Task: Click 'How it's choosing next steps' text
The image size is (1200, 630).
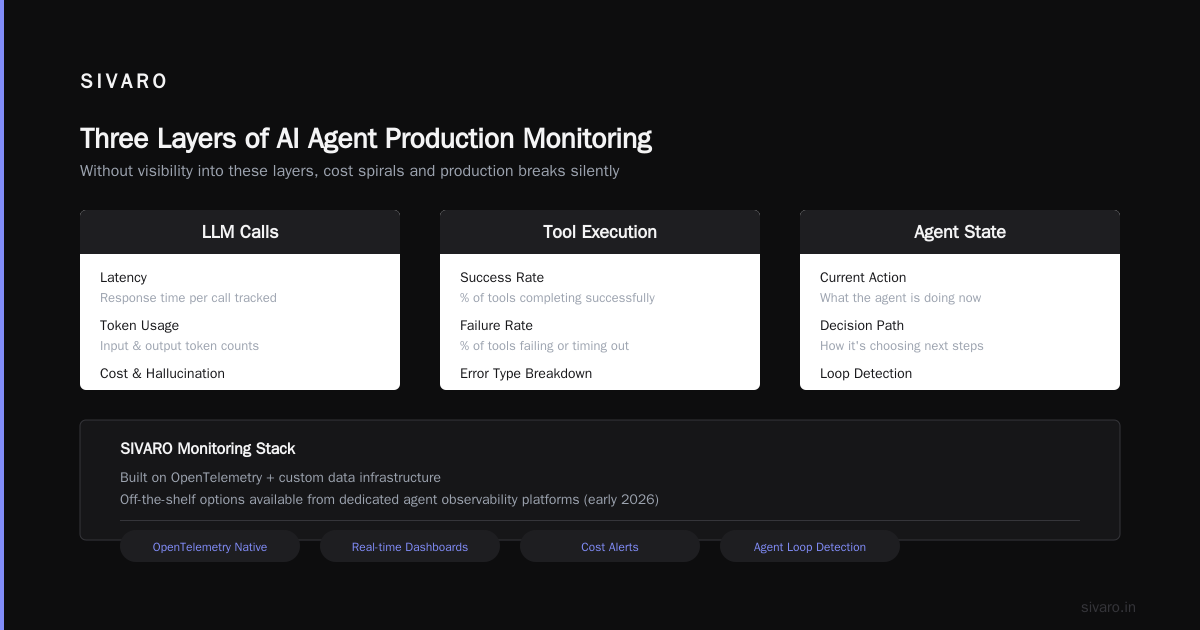Action: tap(902, 346)
